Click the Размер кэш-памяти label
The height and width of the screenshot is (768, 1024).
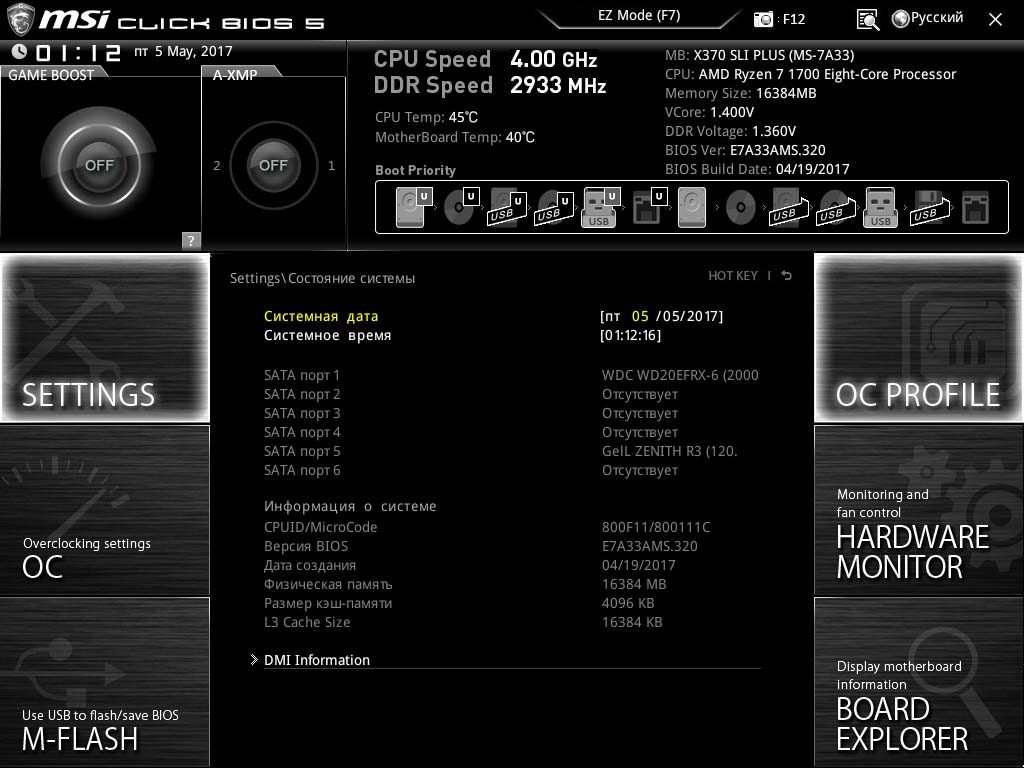(328, 603)
